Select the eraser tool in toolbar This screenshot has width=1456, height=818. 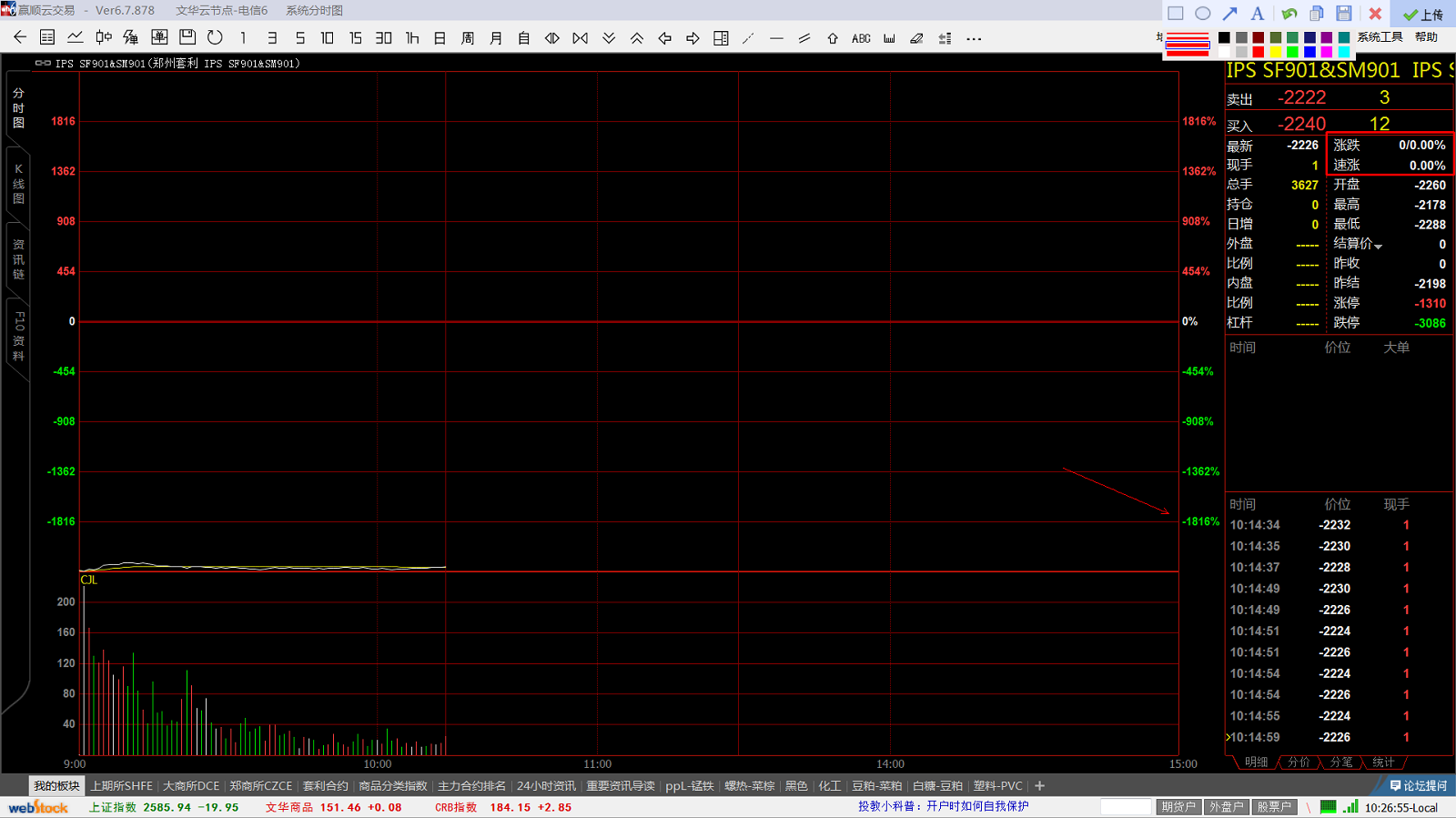pyautogui.click(x=917, y=38)
